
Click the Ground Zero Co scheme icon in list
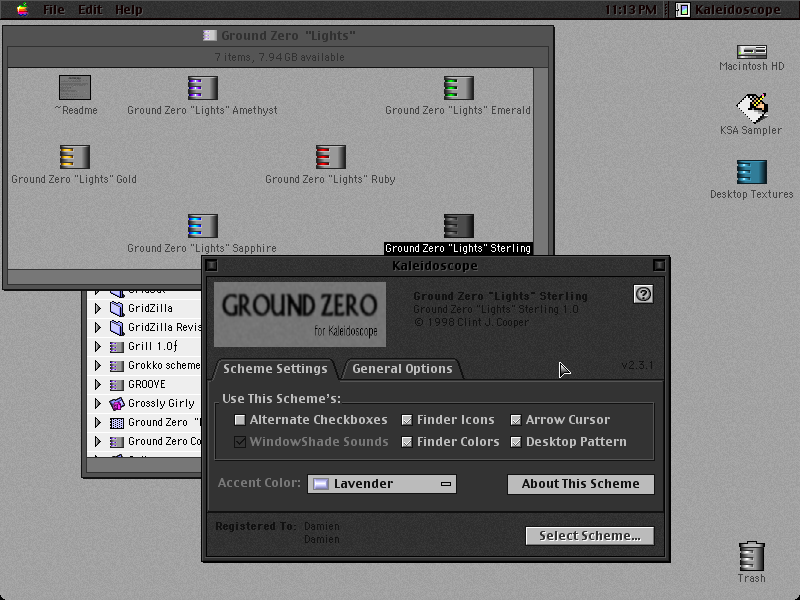[117, 442]
